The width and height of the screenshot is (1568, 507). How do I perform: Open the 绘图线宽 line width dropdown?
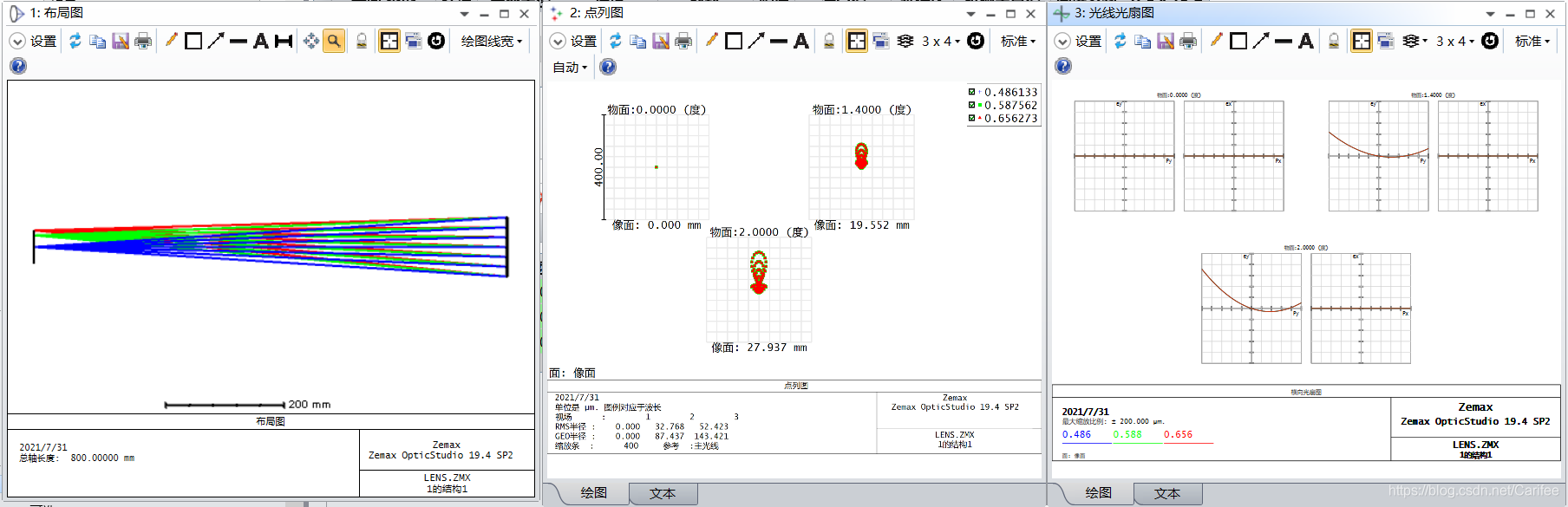pyautogui.click(x=492, y=41)
